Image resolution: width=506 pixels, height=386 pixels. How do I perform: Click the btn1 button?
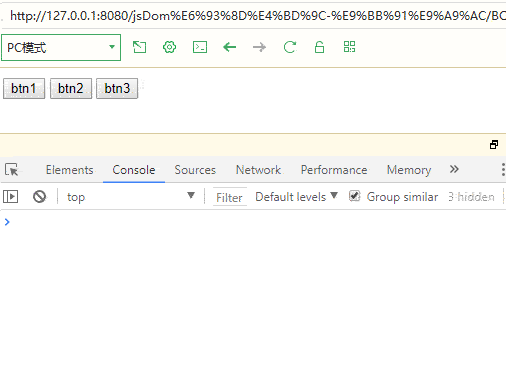coord(24,89)
